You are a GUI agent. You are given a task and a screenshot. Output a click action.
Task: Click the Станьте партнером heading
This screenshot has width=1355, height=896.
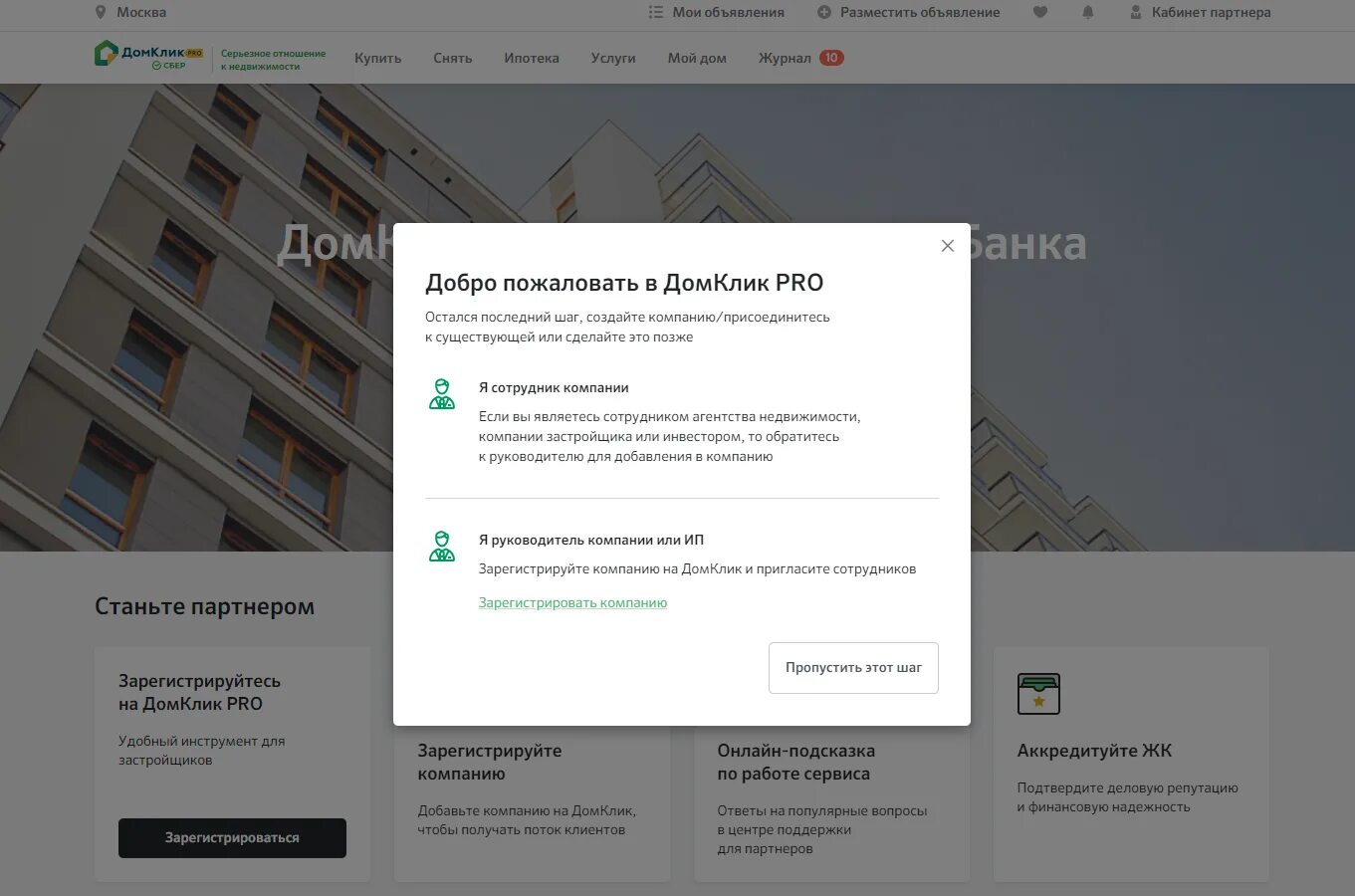point(204,606)
